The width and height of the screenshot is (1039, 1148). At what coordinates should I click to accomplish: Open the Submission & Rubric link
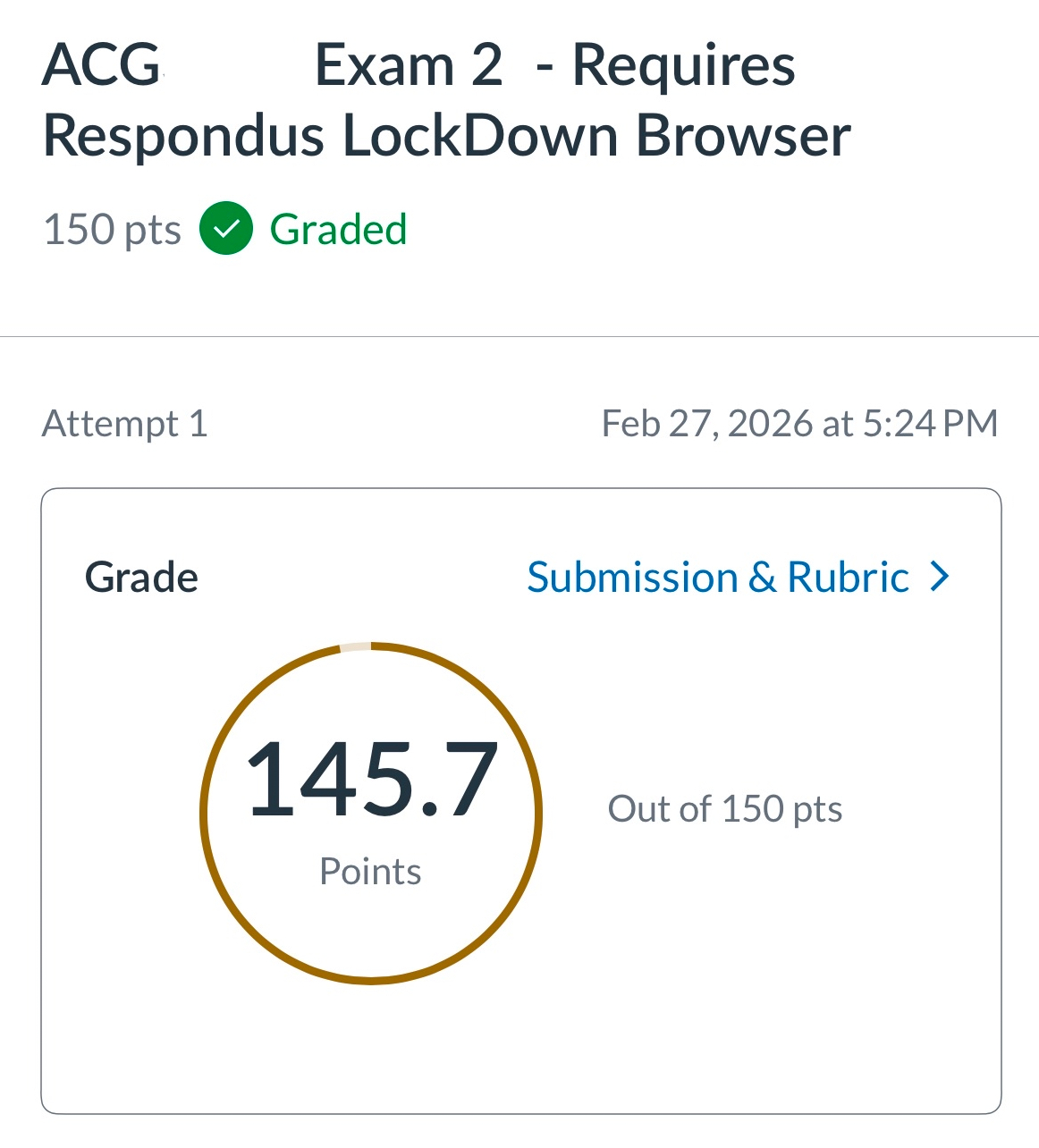click(x=717, y=577)
